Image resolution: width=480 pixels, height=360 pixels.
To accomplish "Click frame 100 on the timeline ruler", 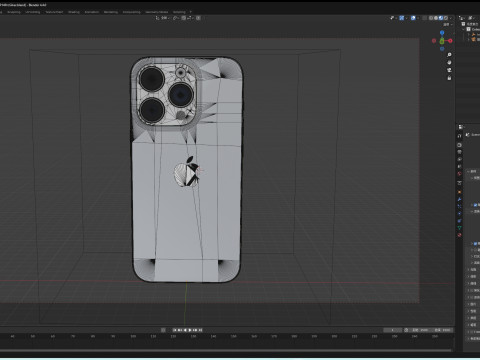I will point(133,336).
